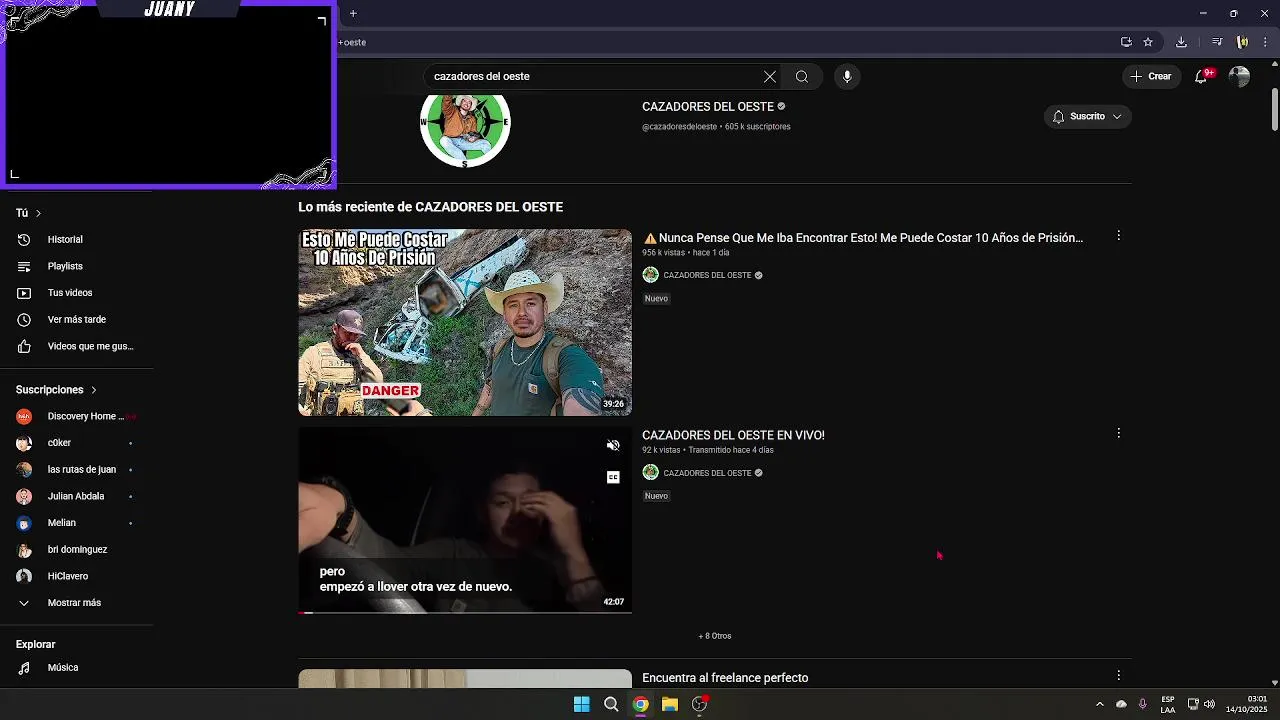Unmute the live video preview
The height and width of the screenshot is (720, 1280).
click(x=613, y=446)
